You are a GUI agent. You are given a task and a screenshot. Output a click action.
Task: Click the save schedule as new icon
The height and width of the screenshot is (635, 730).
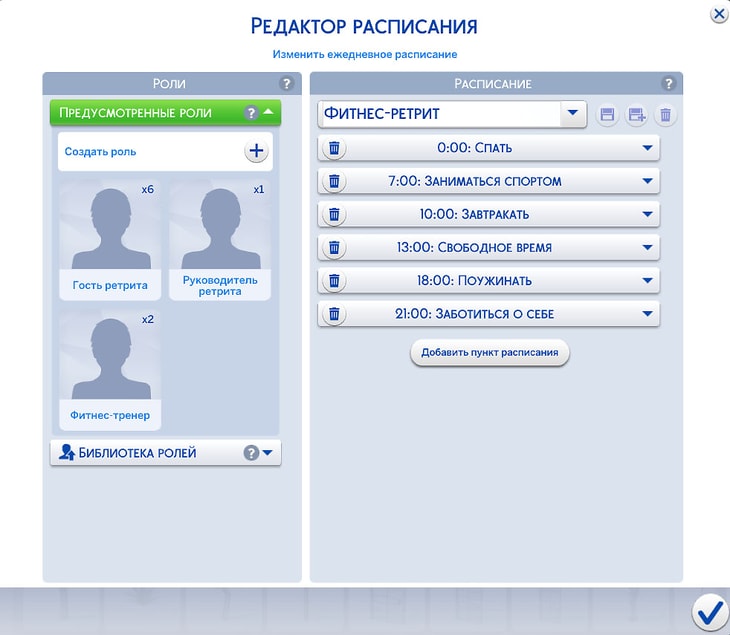pyautogui.click(x=636, y=115)
